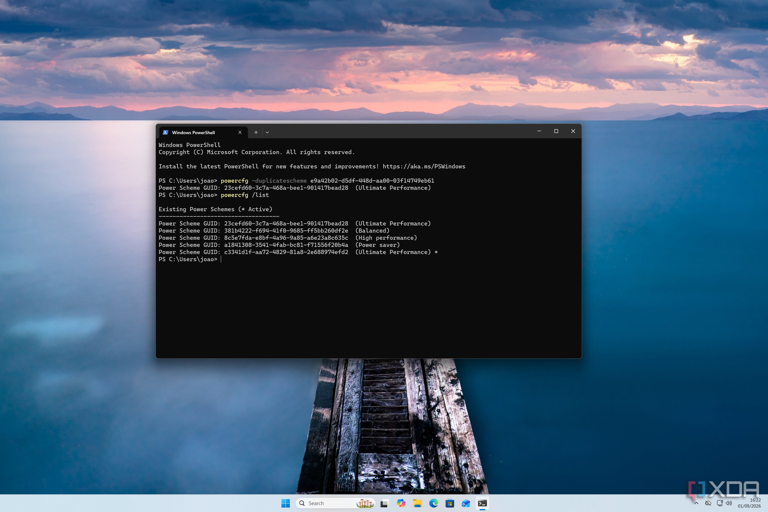Click the Copyright Microsoft Corporation line
Screen dimensions: 768x512
pos(256,152)
